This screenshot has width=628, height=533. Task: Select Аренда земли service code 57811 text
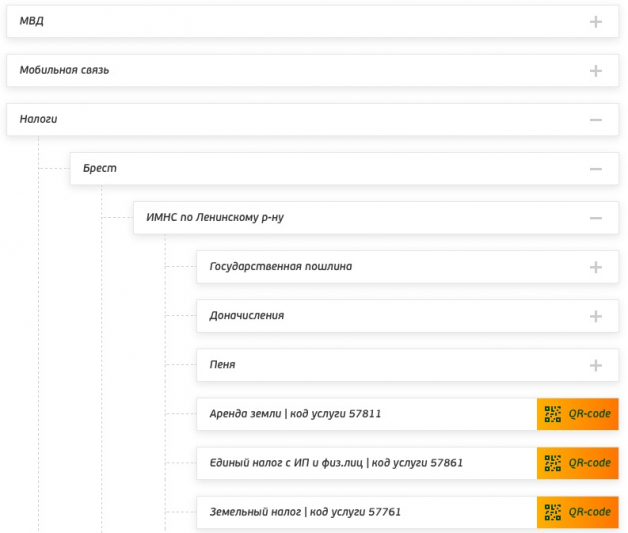295,414
